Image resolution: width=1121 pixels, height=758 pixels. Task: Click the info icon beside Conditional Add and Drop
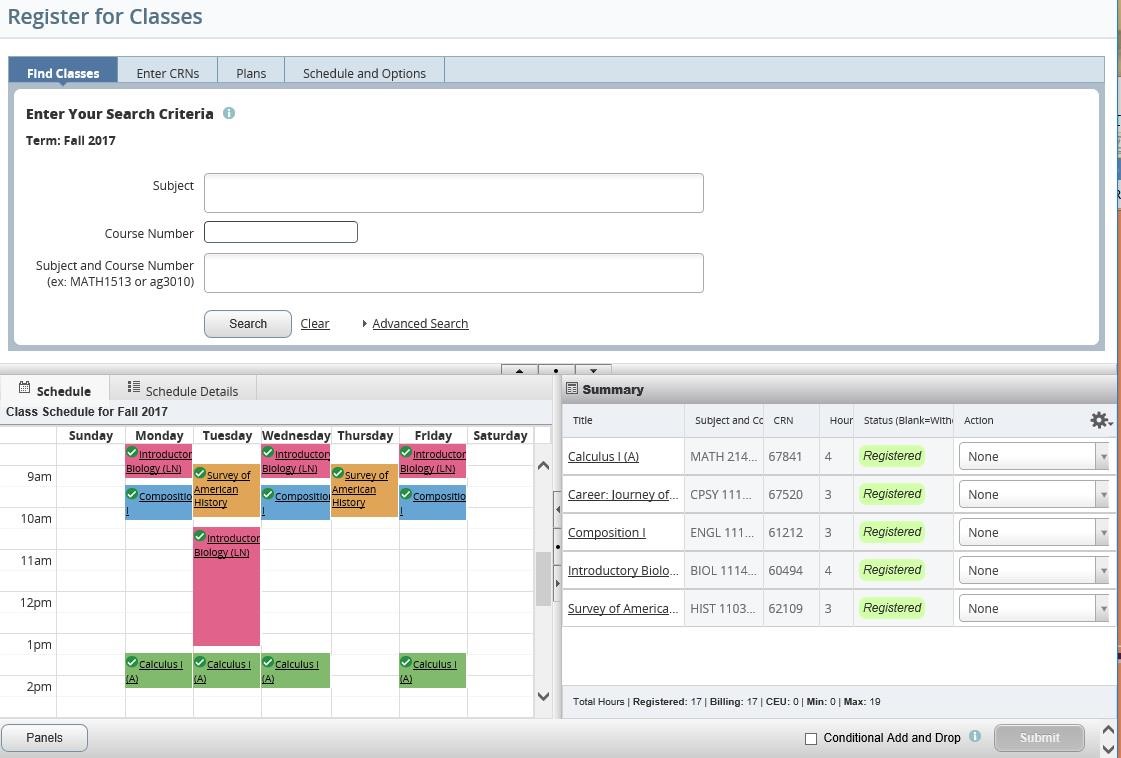click(x=975, y=737)
